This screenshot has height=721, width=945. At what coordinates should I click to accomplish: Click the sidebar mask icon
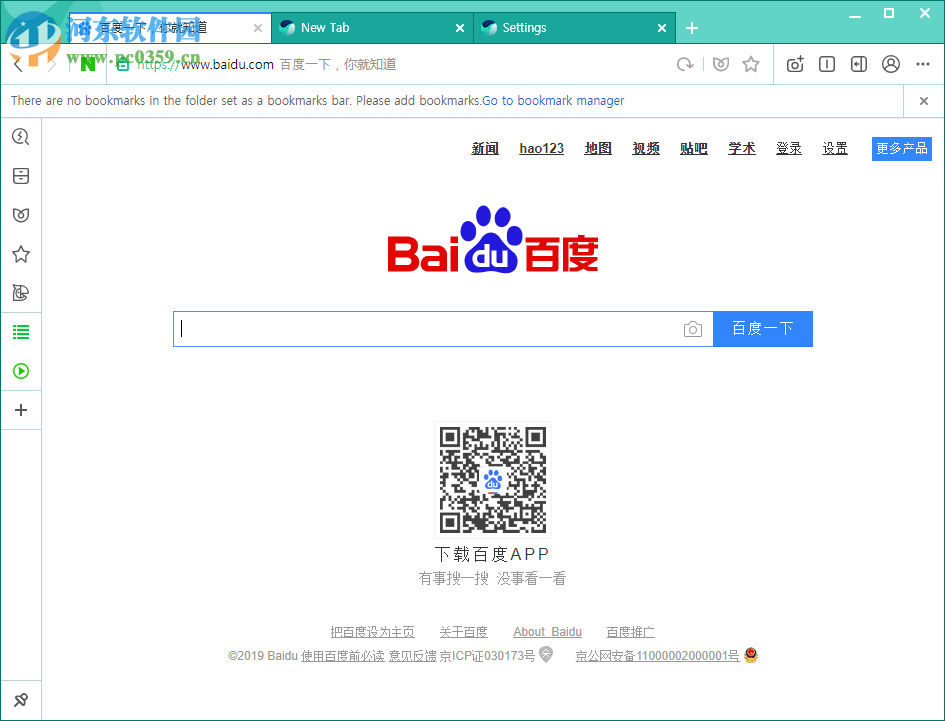coord(21,215)
